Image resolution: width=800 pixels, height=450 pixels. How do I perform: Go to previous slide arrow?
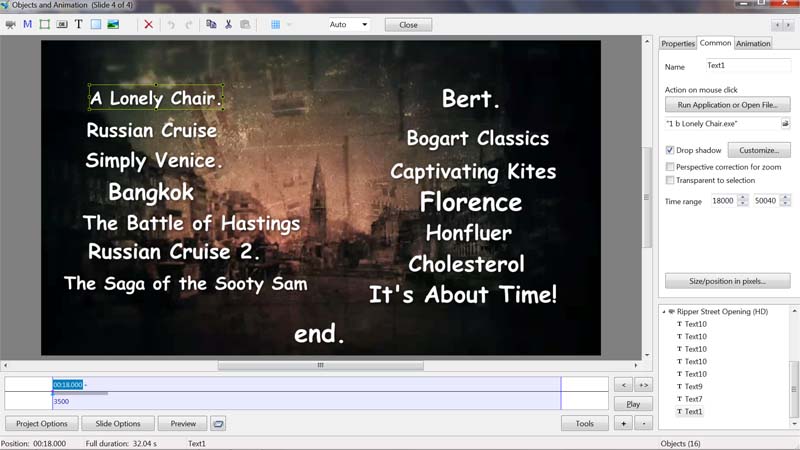[x=778, y=24]
